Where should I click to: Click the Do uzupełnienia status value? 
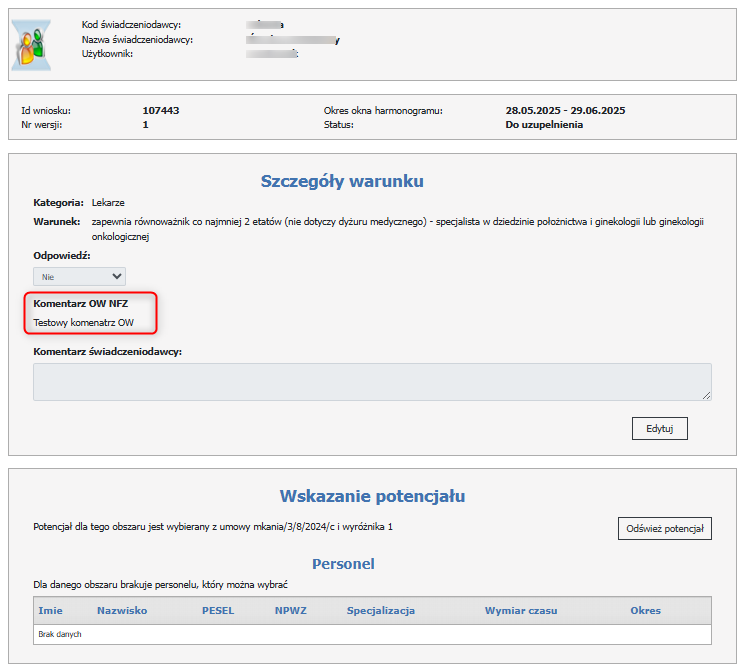(x=544, y=125)
